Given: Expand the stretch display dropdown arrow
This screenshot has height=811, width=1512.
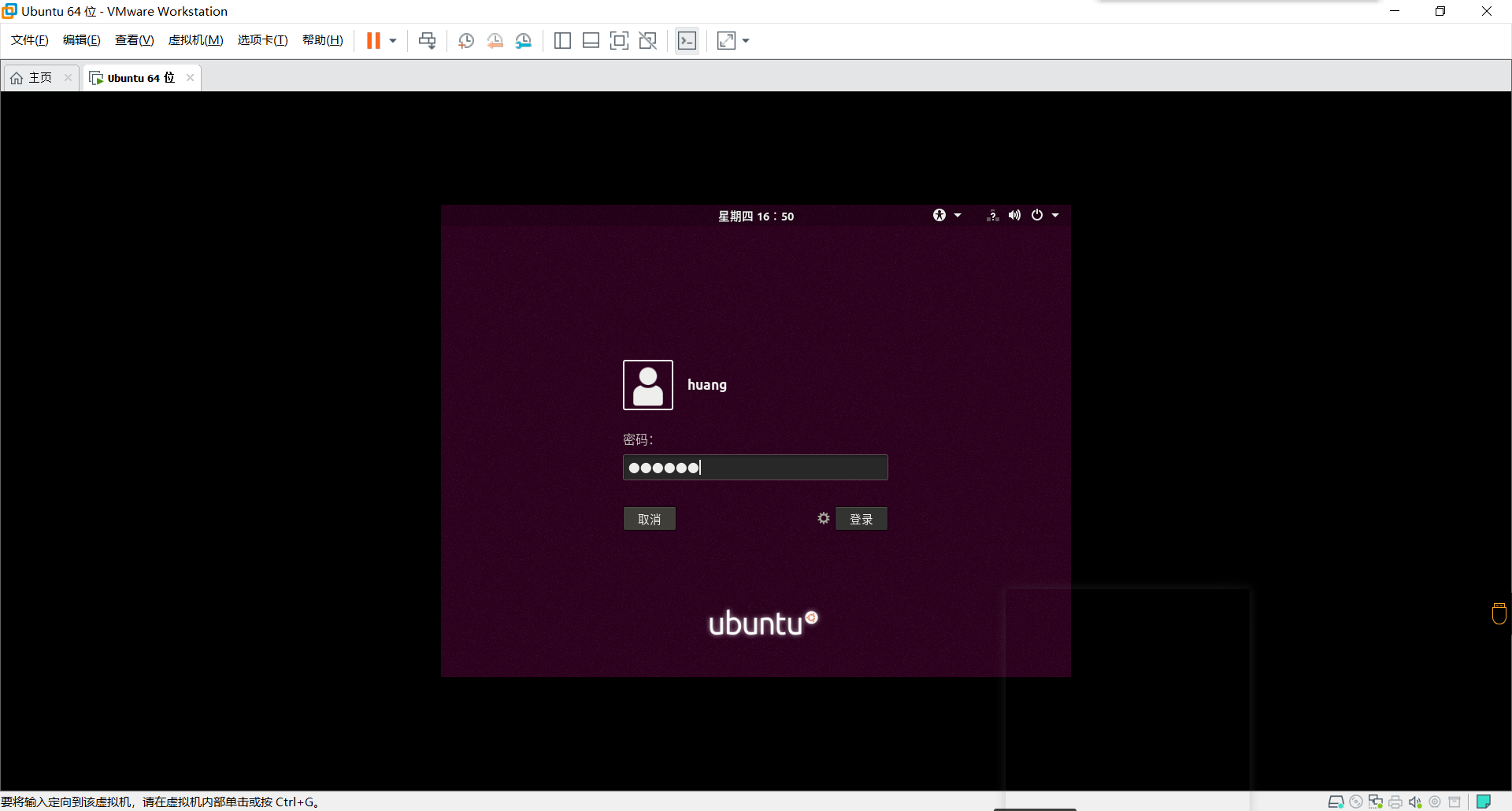Looking at the screenshot, I should (x=746, y=41).
